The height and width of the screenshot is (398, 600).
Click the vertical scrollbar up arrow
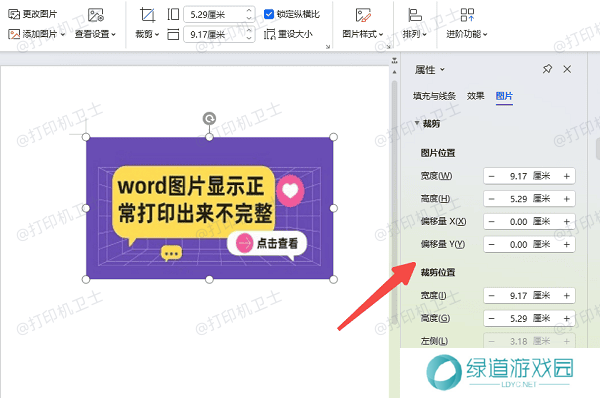[394, 72]
